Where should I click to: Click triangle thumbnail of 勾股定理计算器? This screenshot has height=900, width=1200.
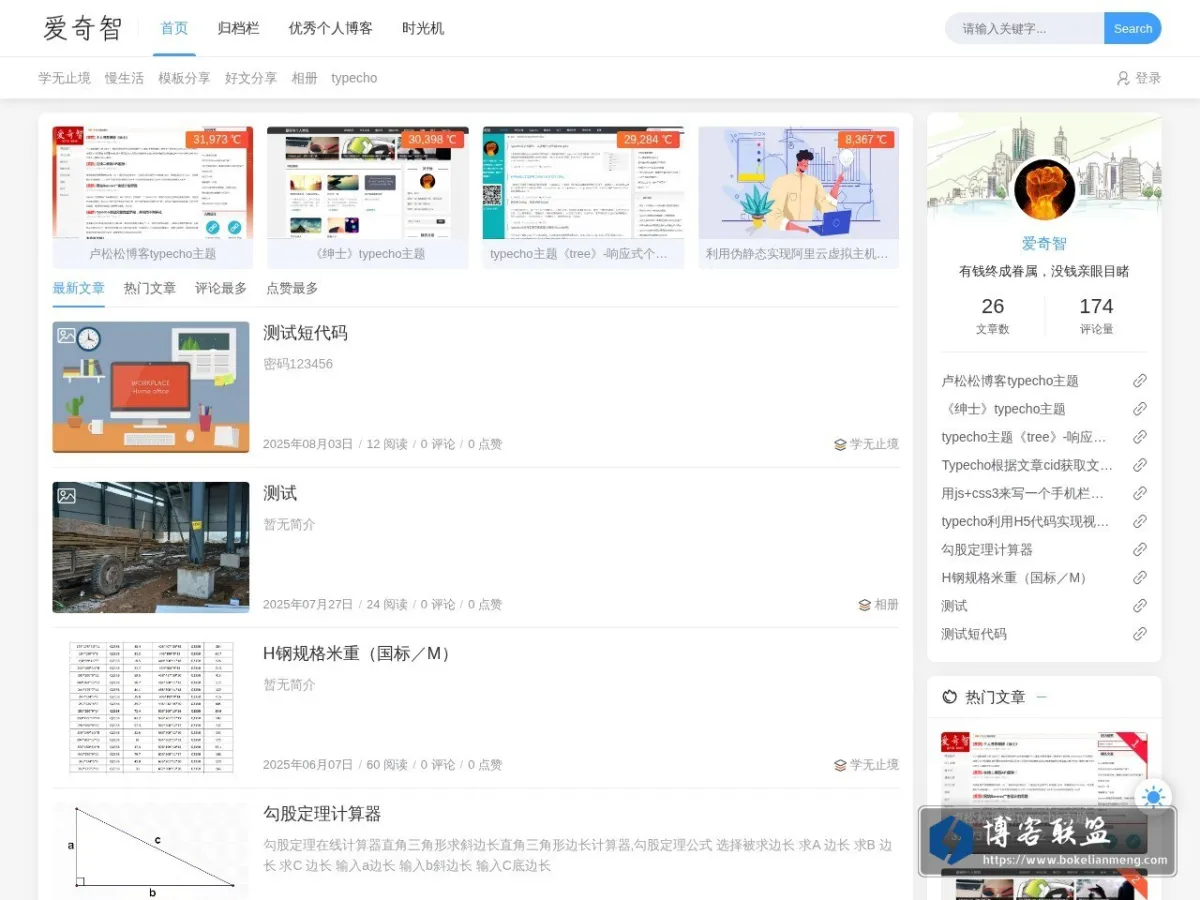click(151, 850)
